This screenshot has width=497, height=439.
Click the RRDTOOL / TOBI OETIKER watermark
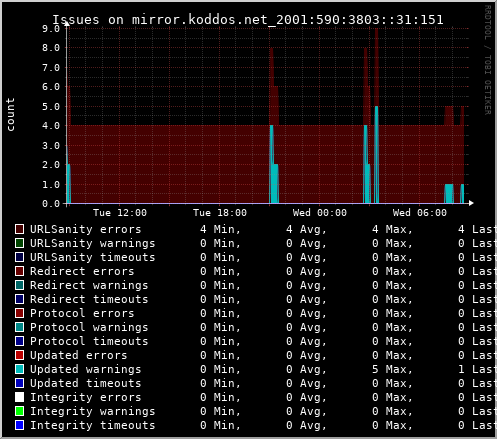[x=488, y=60]
